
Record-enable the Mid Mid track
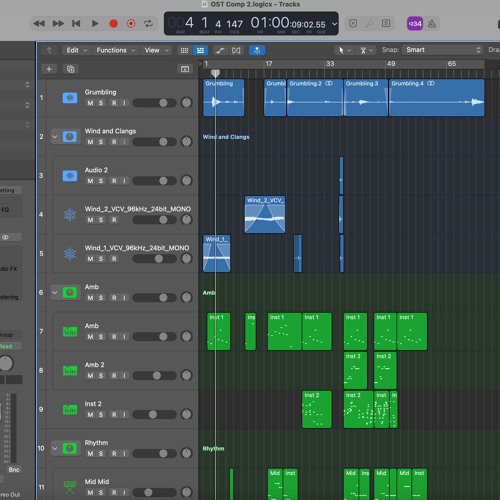coord(114,493)
